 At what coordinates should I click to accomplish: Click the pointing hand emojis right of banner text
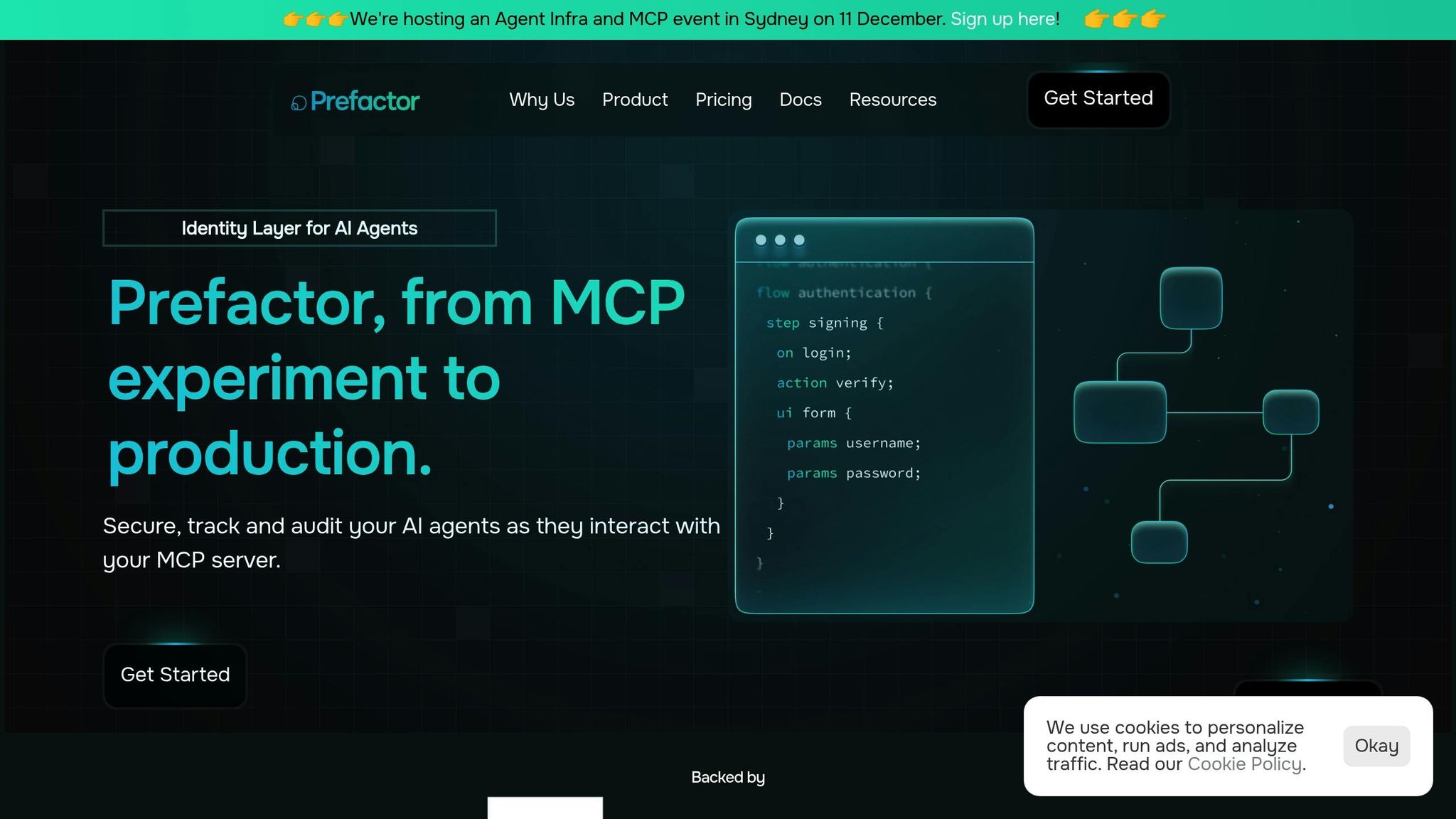coord(1125,19)
